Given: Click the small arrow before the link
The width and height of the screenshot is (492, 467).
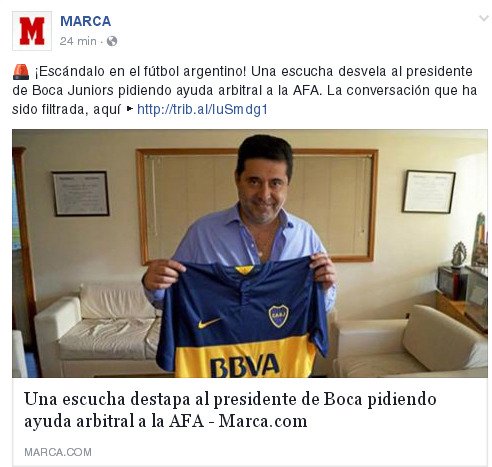Looking at the screenshot, I should coord(130,108).
